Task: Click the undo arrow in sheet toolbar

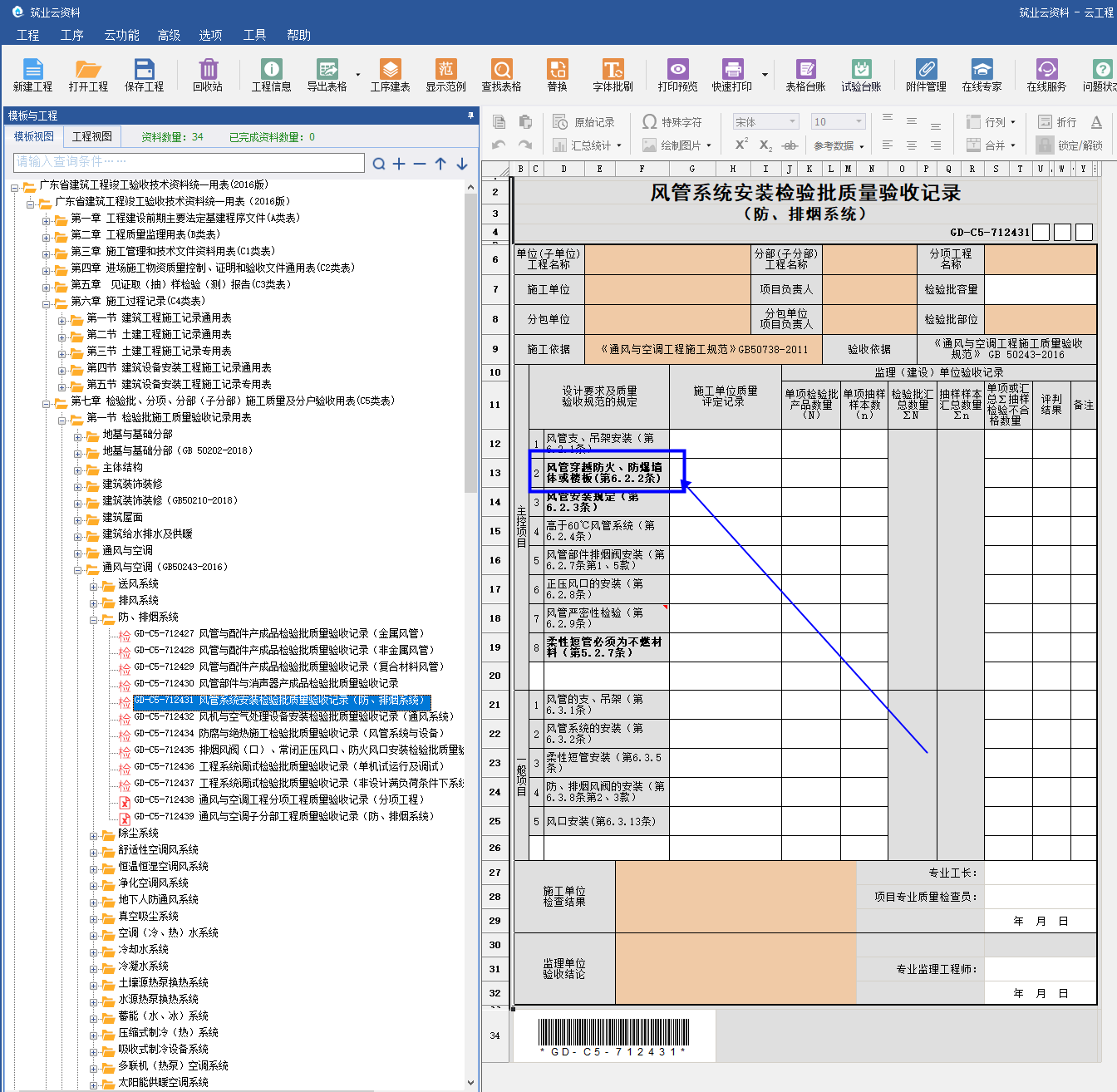Action: coord(499,145)
